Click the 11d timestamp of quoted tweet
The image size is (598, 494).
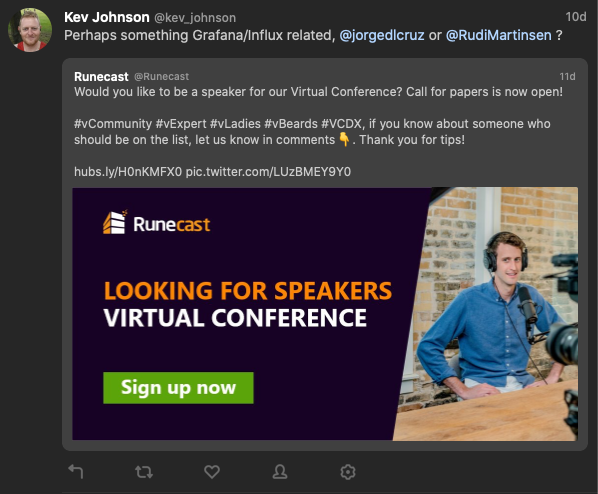[567, 77]
